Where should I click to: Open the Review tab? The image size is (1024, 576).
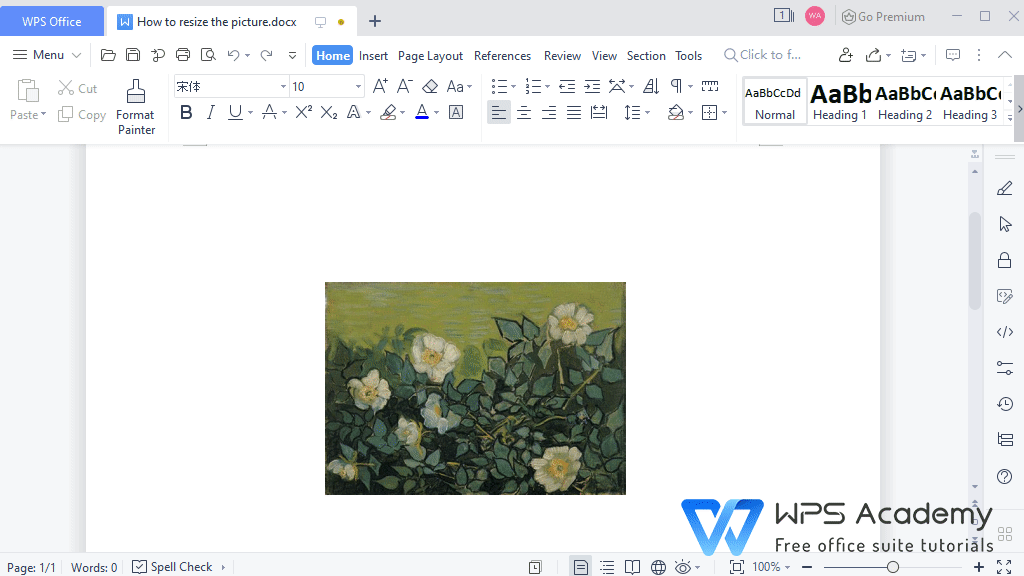[562, 56]
